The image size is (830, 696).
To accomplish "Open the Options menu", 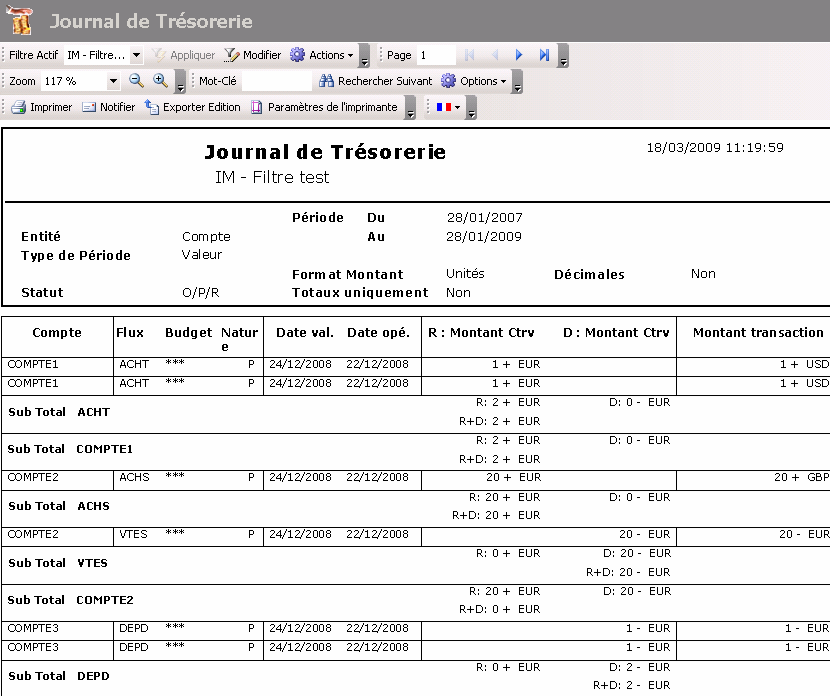I will click(474, 81).
